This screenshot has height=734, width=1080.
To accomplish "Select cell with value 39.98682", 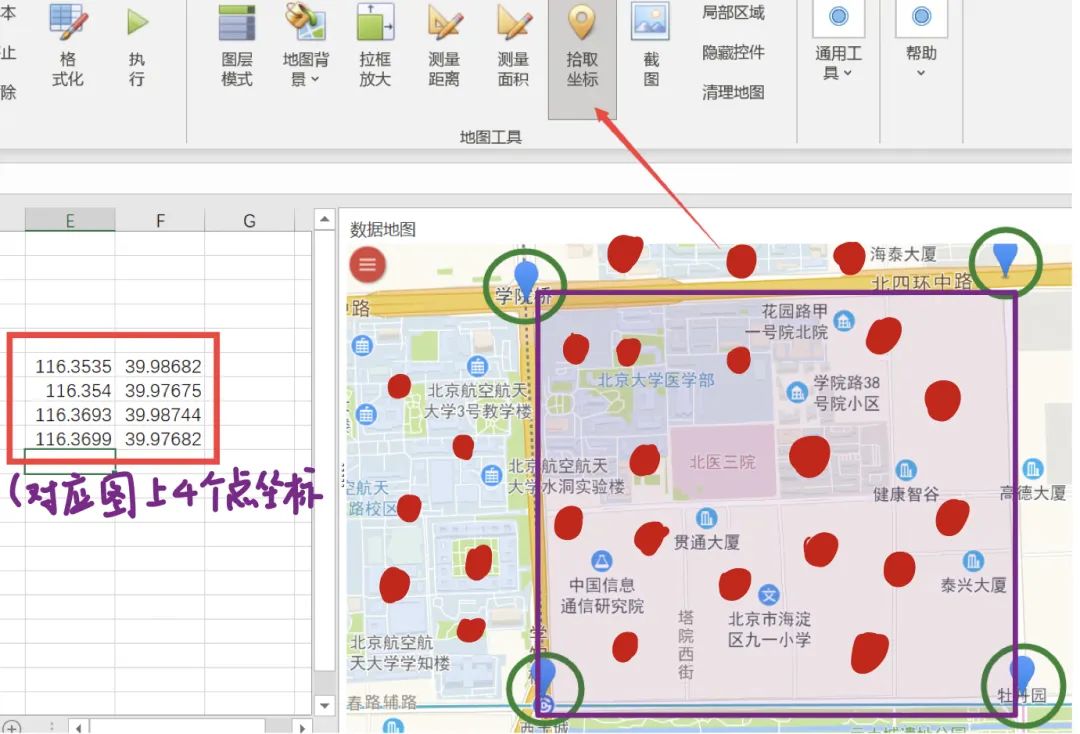I will pos(160,366).
